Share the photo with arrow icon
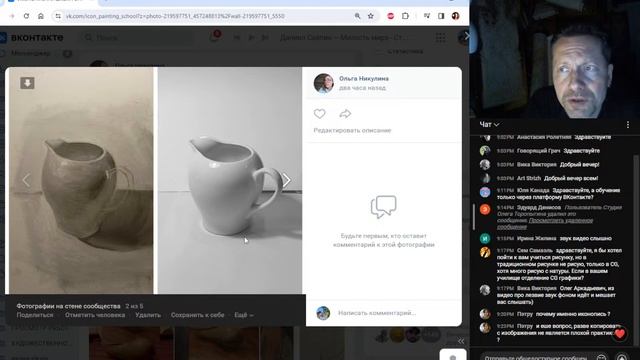This screenshot has width=640, height=360. pyautogui.click(x=345, y=113)
